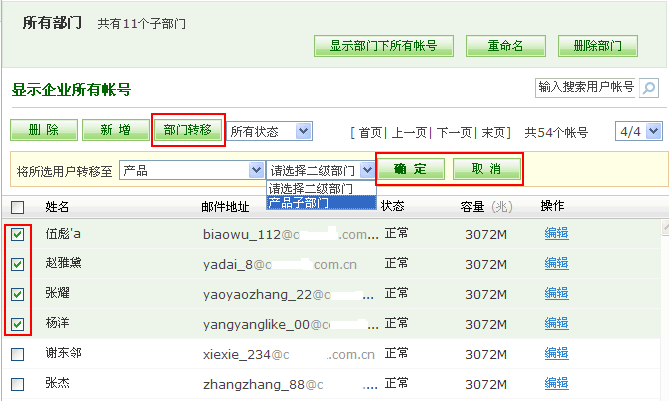Select 请选择二级部门 option in open list
The width and height of the screenshot is (669, 401).
click(x=320, y=189)
